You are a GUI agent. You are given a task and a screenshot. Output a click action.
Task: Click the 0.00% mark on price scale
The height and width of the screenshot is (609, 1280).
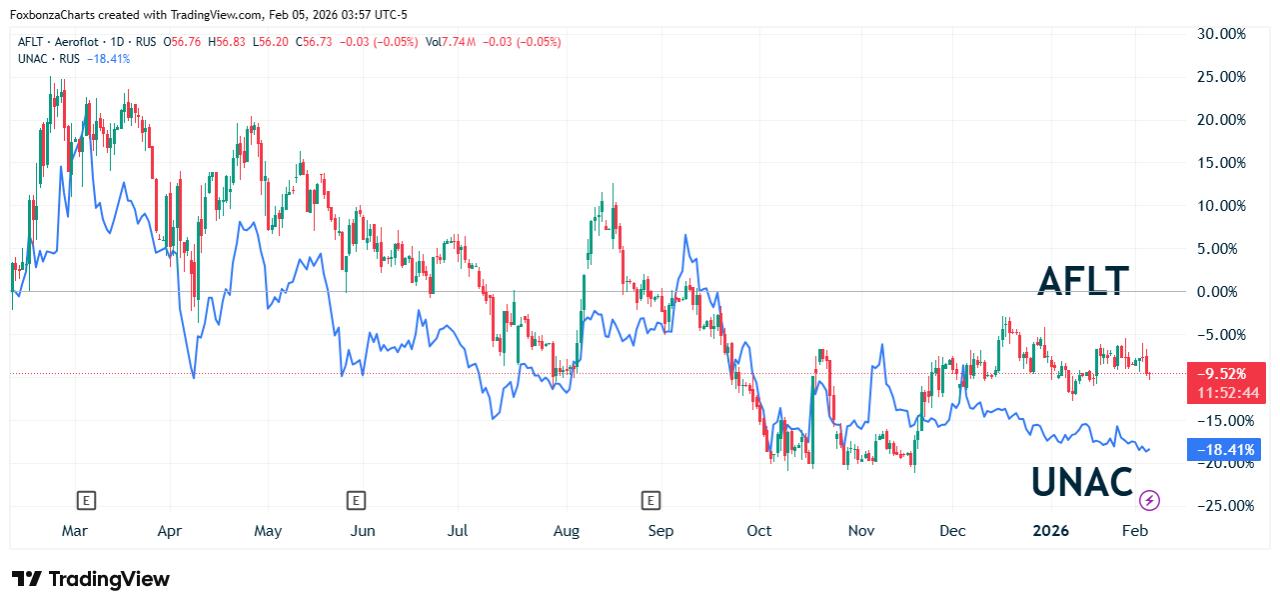[1223, 292]
